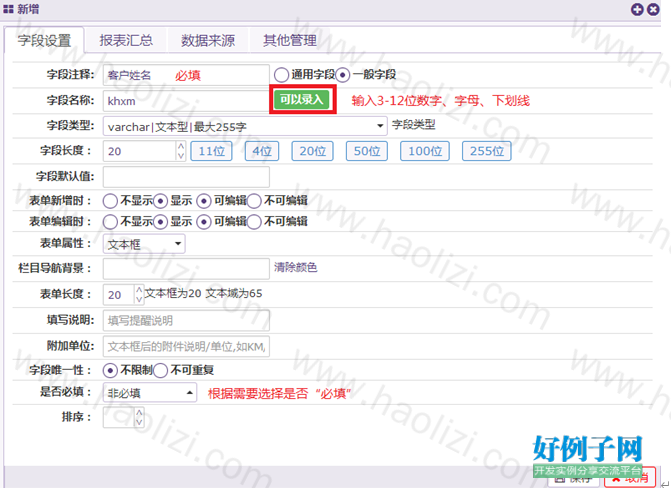The height and width of the screenshot is (488, 671).
Task: Click the 字段长度 number field
Action: 140,151
